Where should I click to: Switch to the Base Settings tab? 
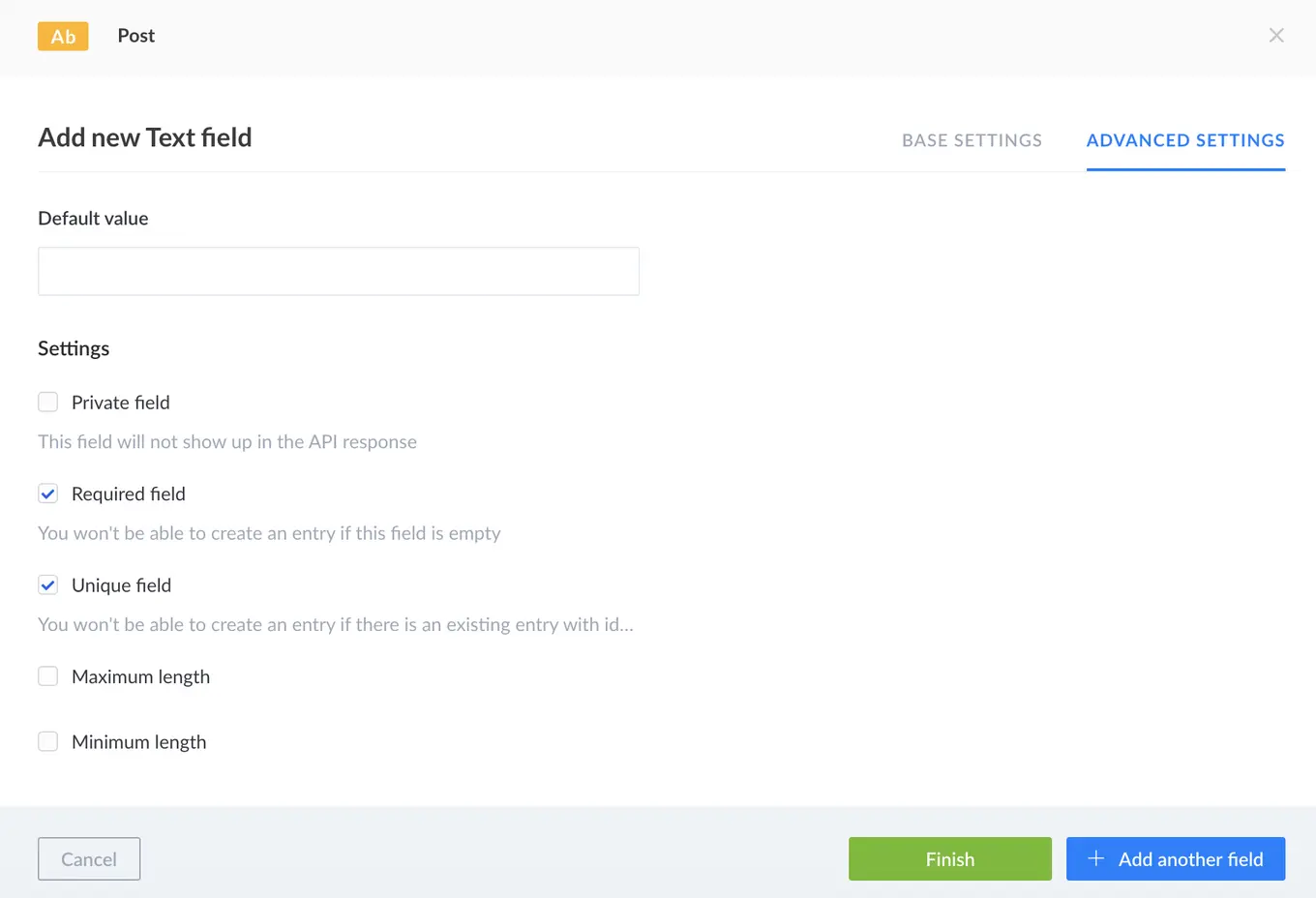click(972, 140)
